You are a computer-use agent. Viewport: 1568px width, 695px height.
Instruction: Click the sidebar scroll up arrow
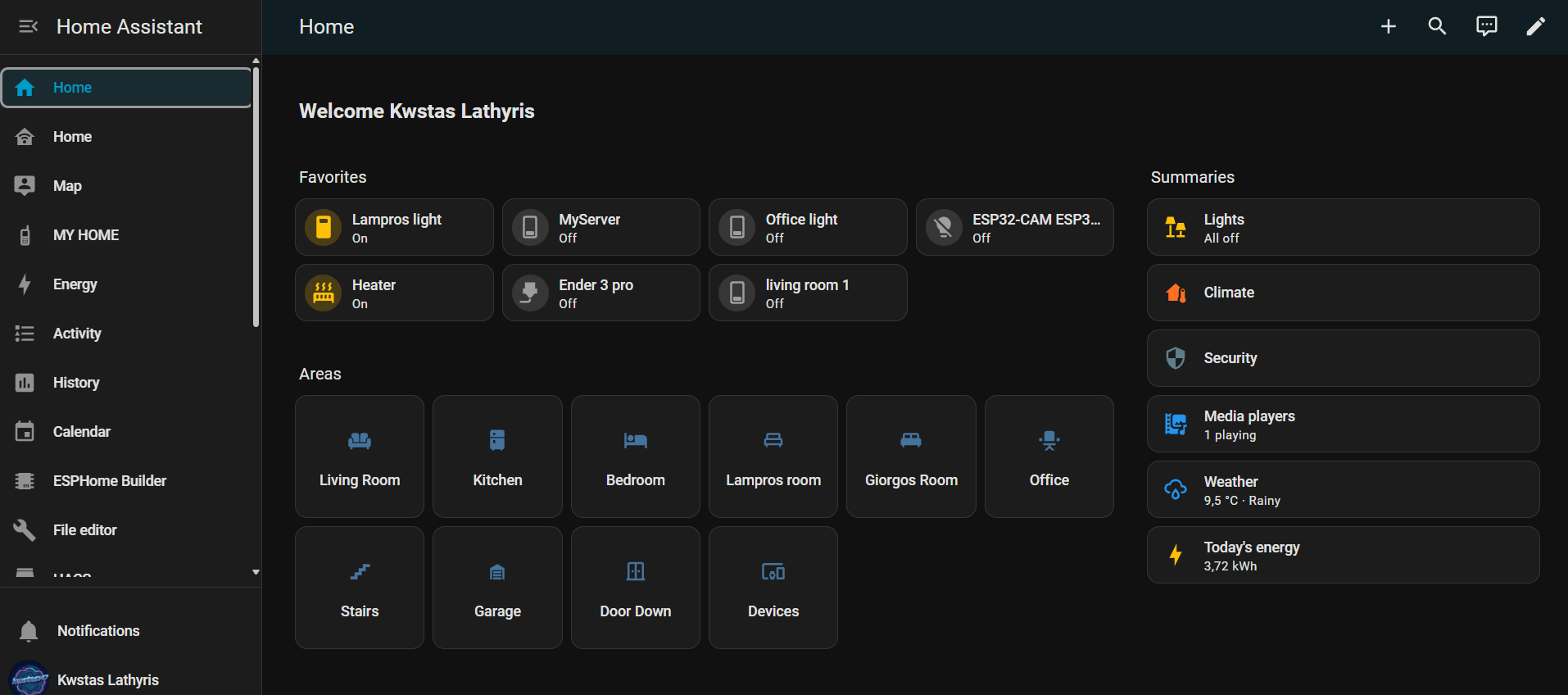[256, 61]
